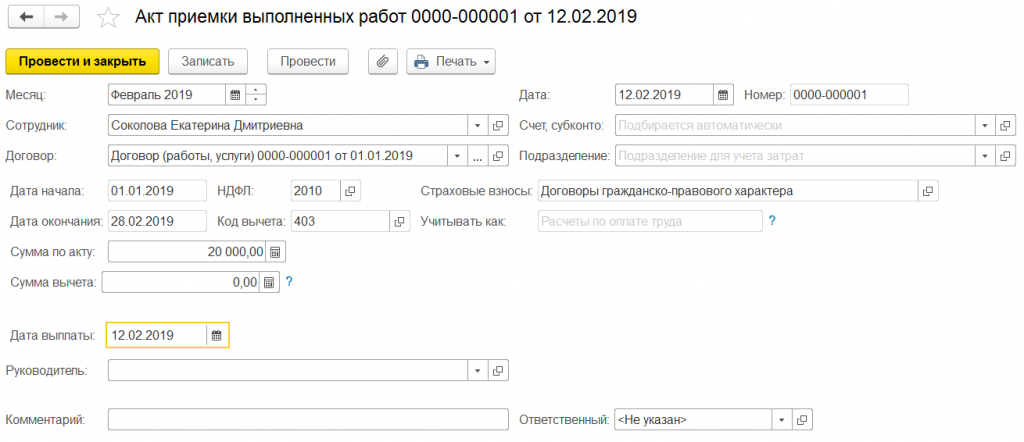Adjust month using the Месяц stepper arrows
This screenshot has height=442, width=1024.
257,96
